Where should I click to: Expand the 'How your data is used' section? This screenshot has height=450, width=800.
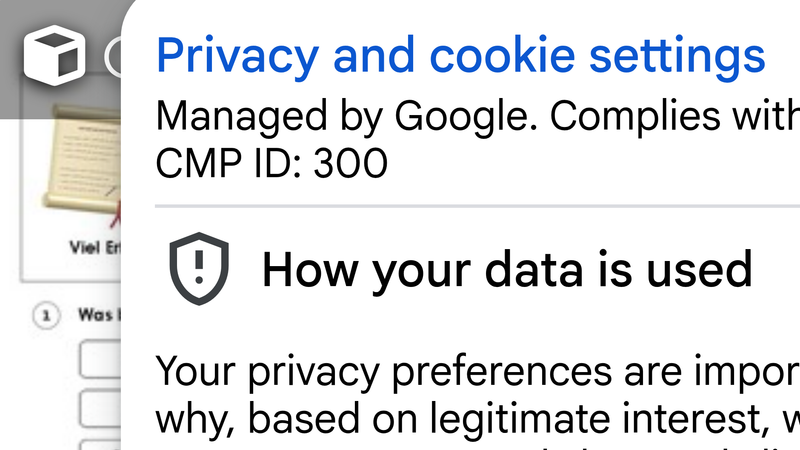pyautogui.click(x=507, y=269)
